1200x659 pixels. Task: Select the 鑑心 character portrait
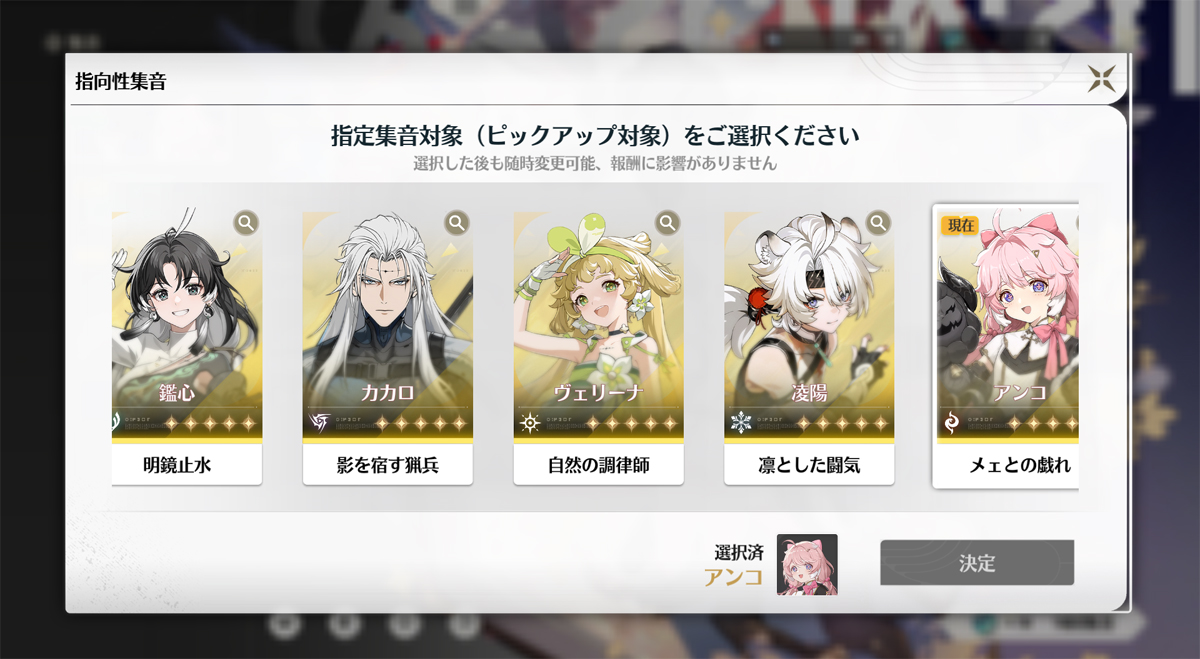[x=187, y=326]
